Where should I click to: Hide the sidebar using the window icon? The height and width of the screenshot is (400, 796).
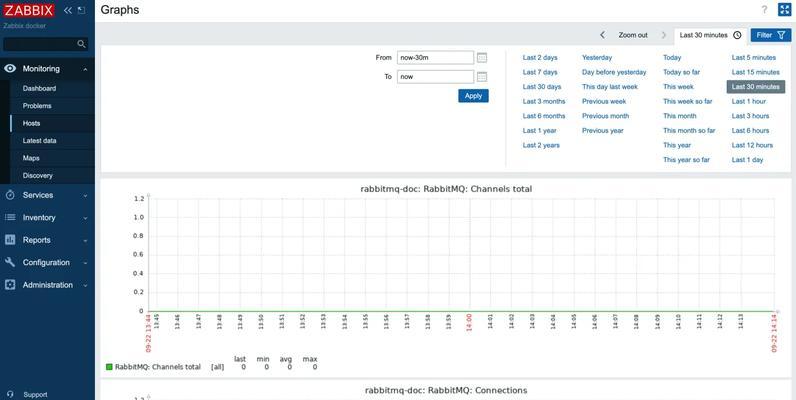81,10
